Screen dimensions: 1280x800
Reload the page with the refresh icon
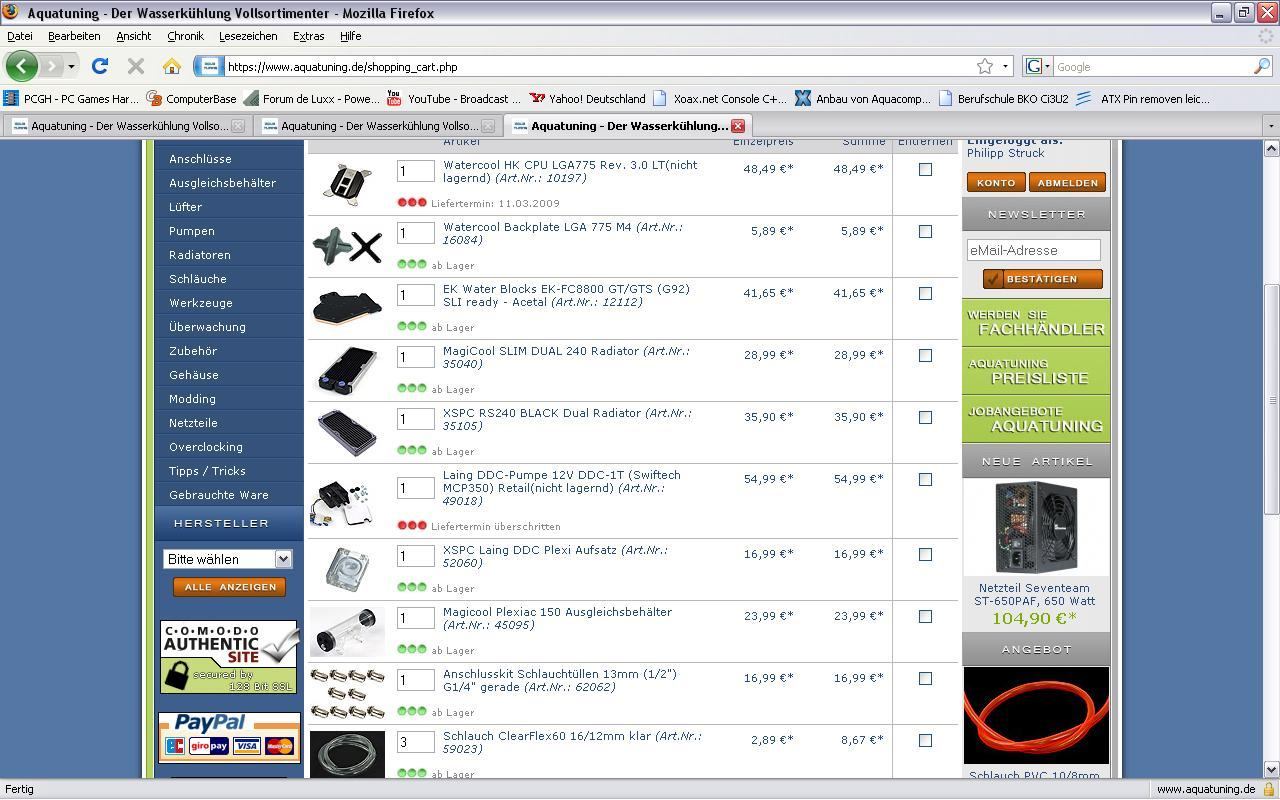point(99,66)
